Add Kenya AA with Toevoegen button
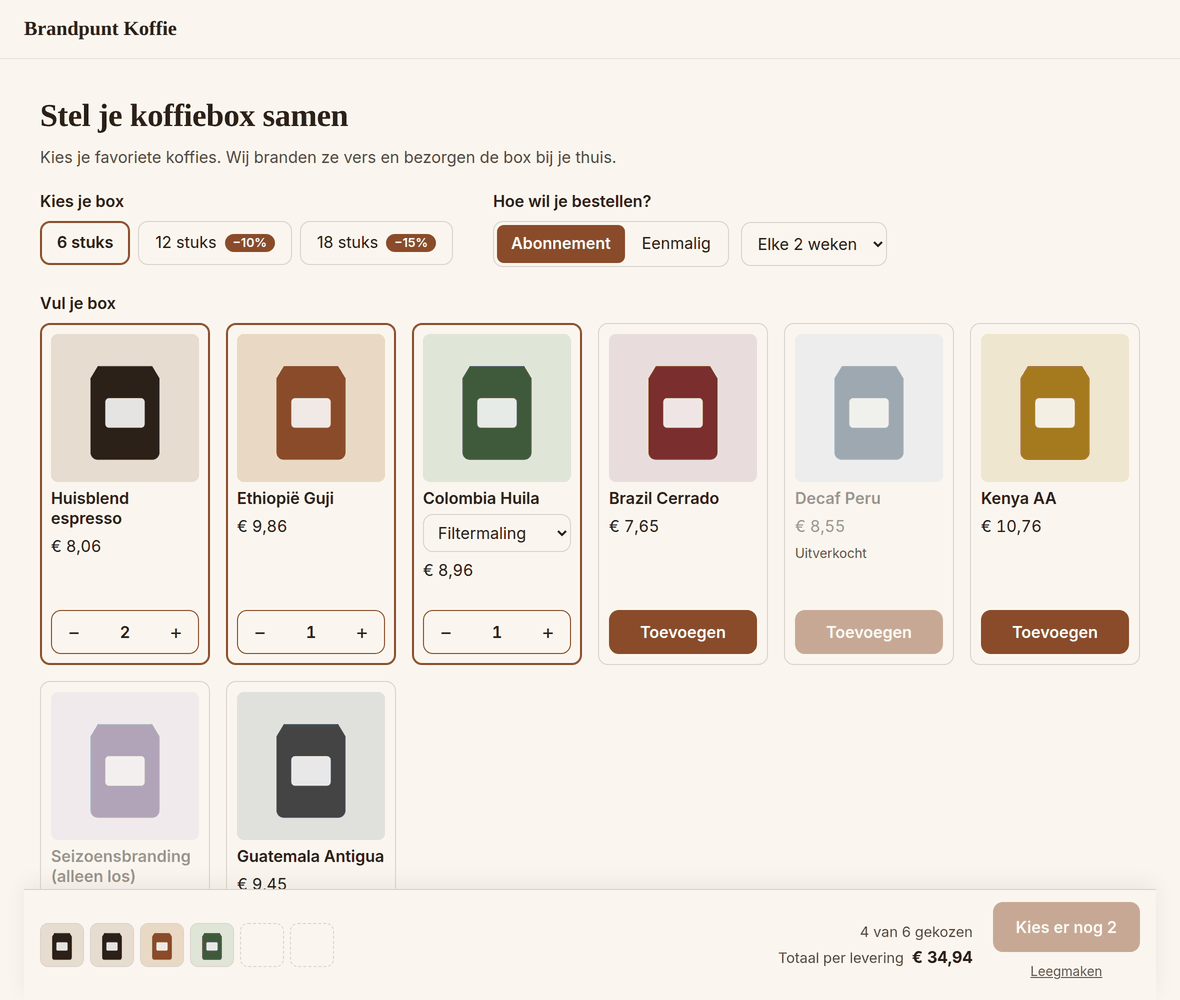Viewport: 1180px width, 1000px height. click(1054, 632)
